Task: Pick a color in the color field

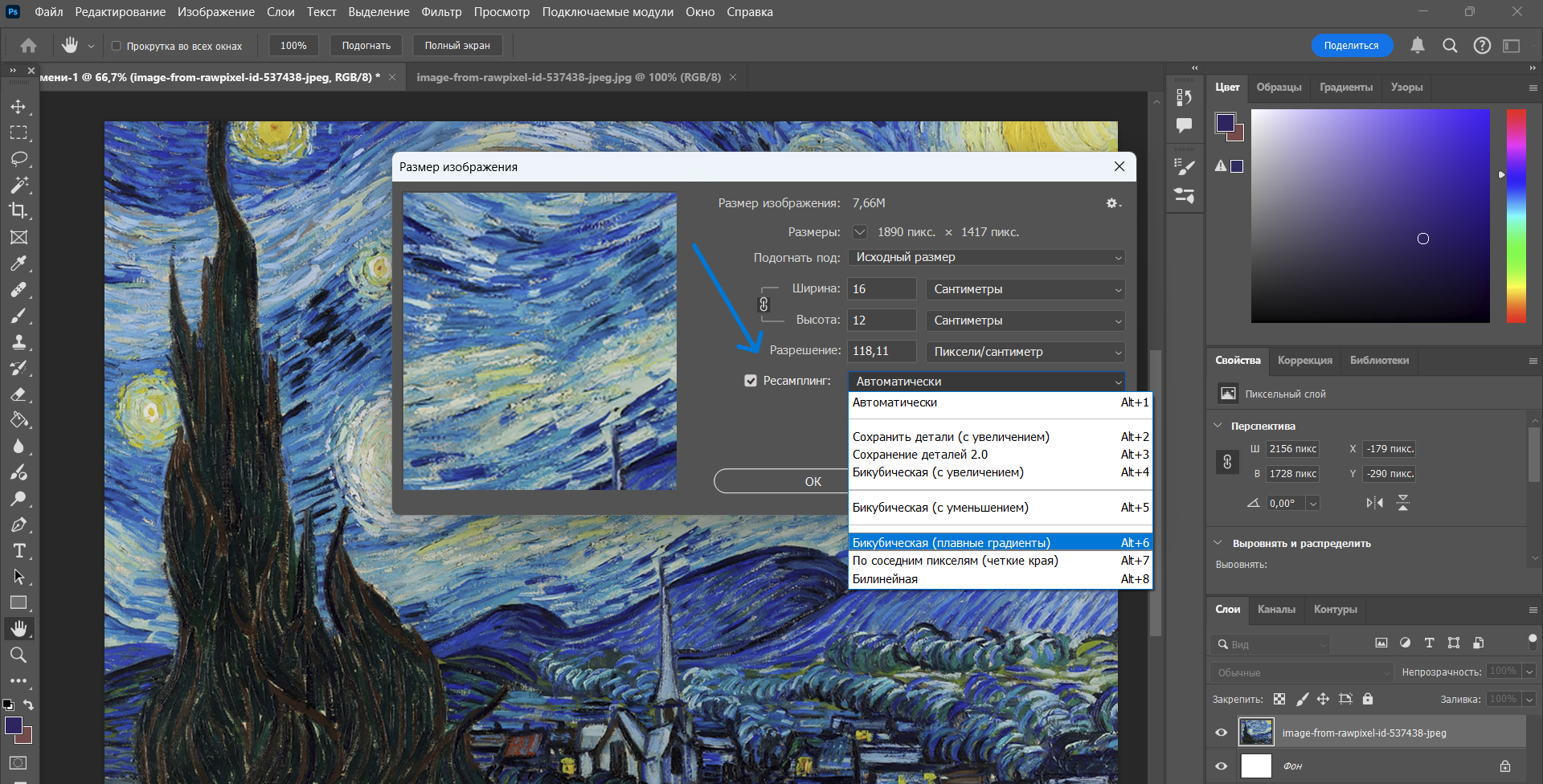Action: tap(1370, 216)
